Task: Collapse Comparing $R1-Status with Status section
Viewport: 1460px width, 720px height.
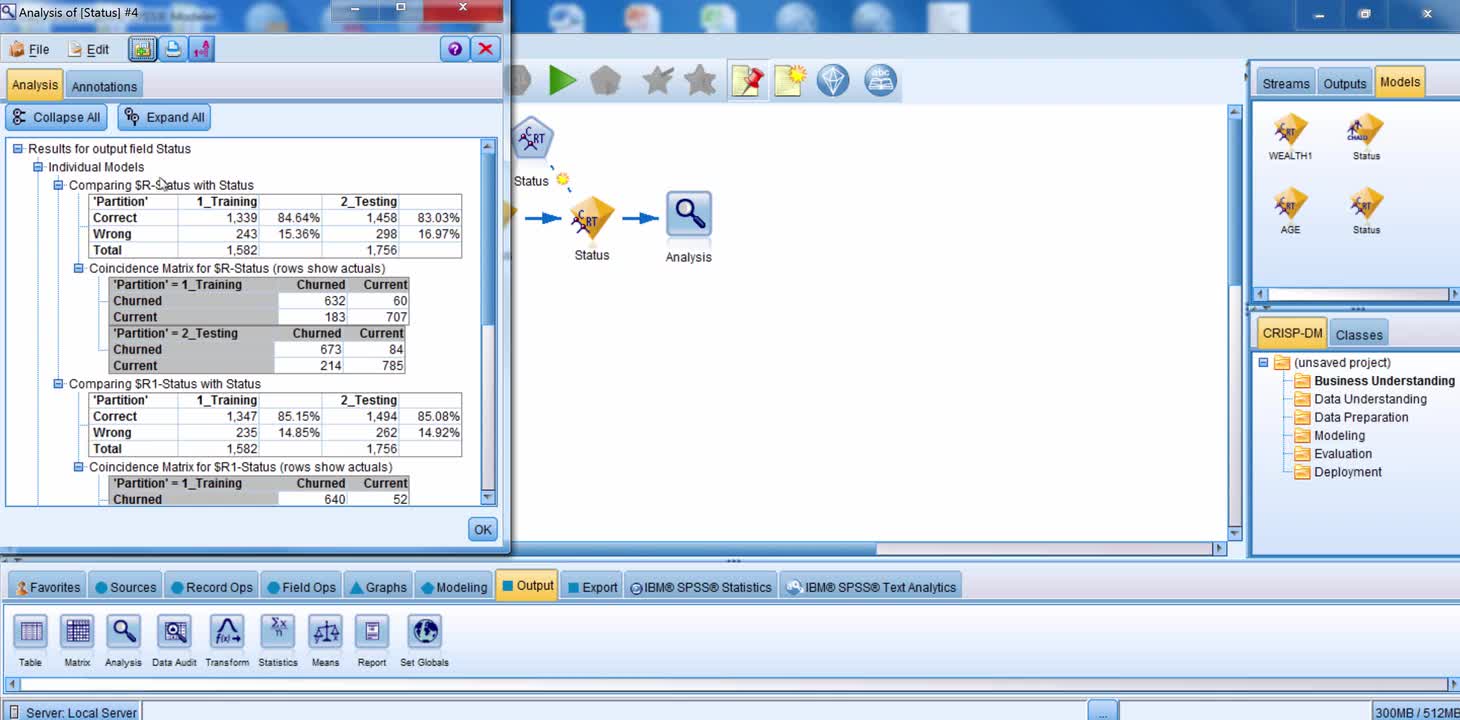Action: 58,384
